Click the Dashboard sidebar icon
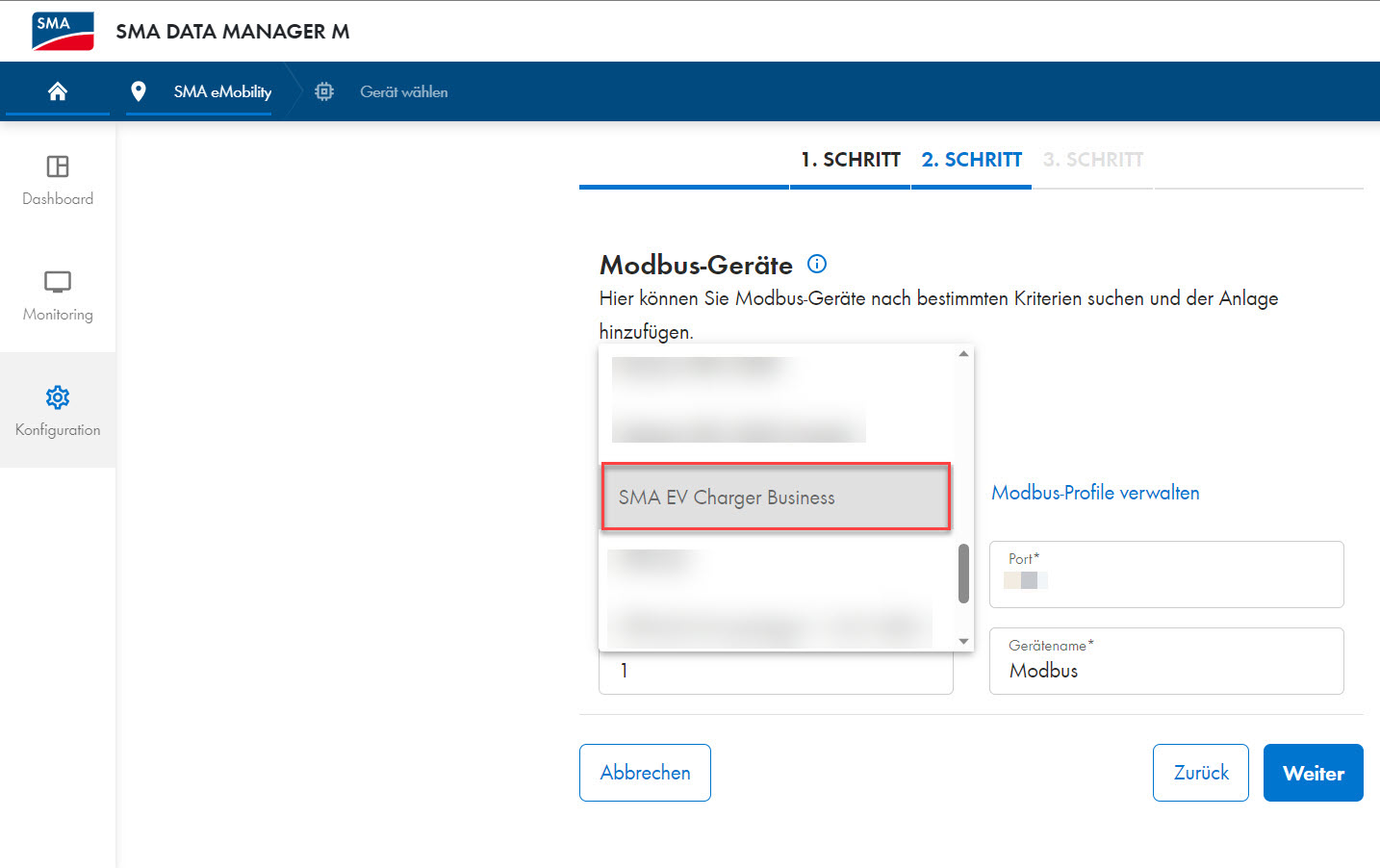The height and width of the screenshot is (868, 1380). click(58, 166)
